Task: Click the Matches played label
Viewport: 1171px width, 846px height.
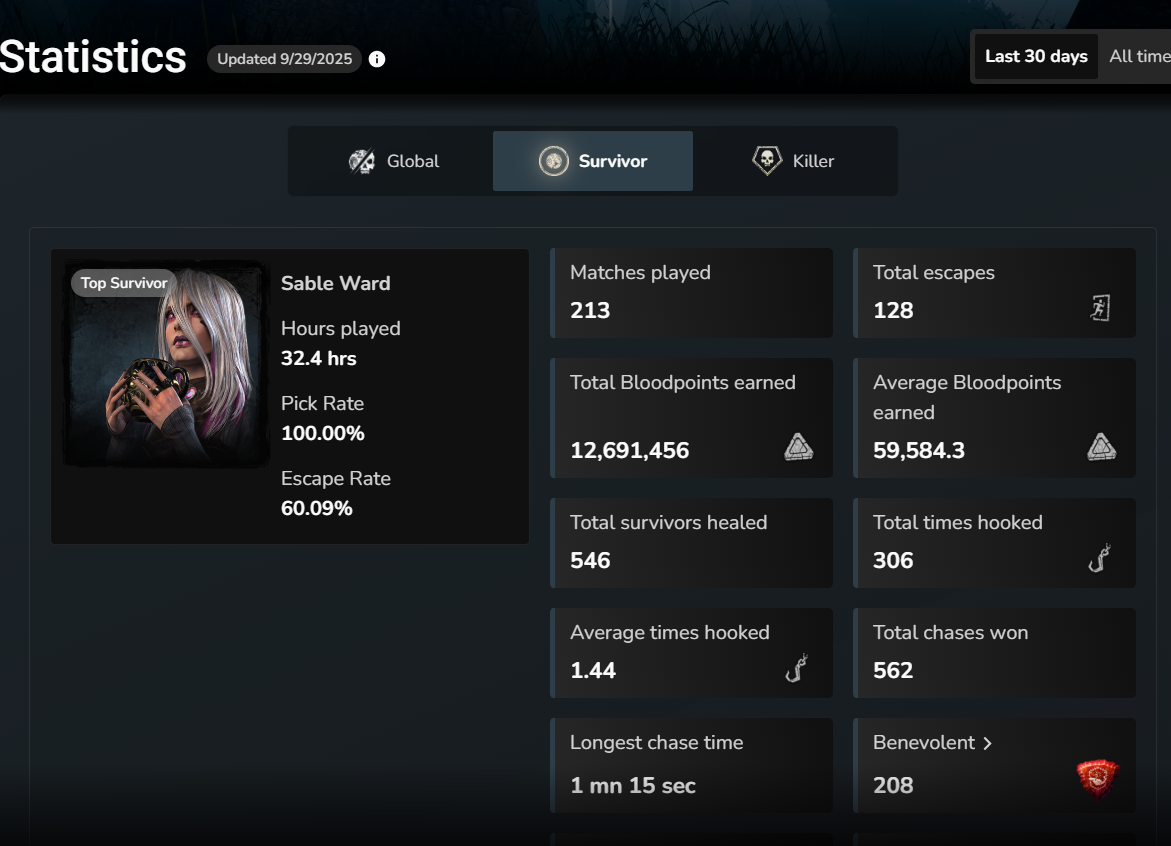Action: pos(640,273)
